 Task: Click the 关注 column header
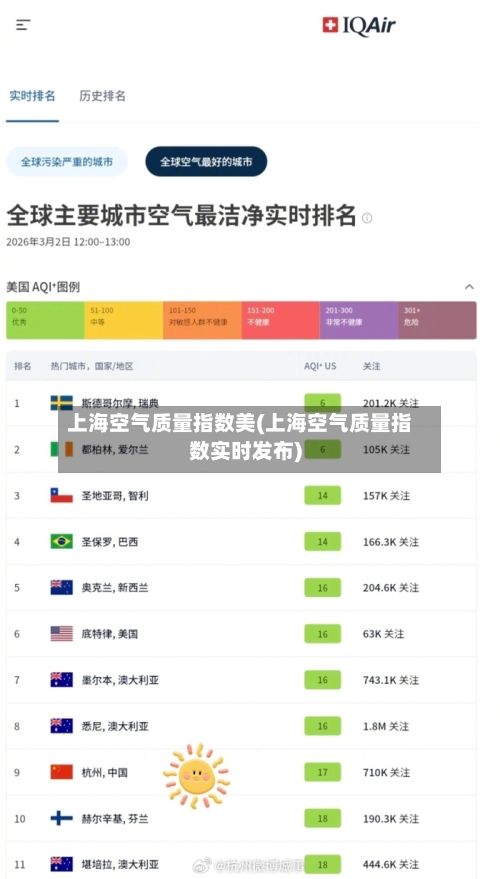[x=372, y=366]
